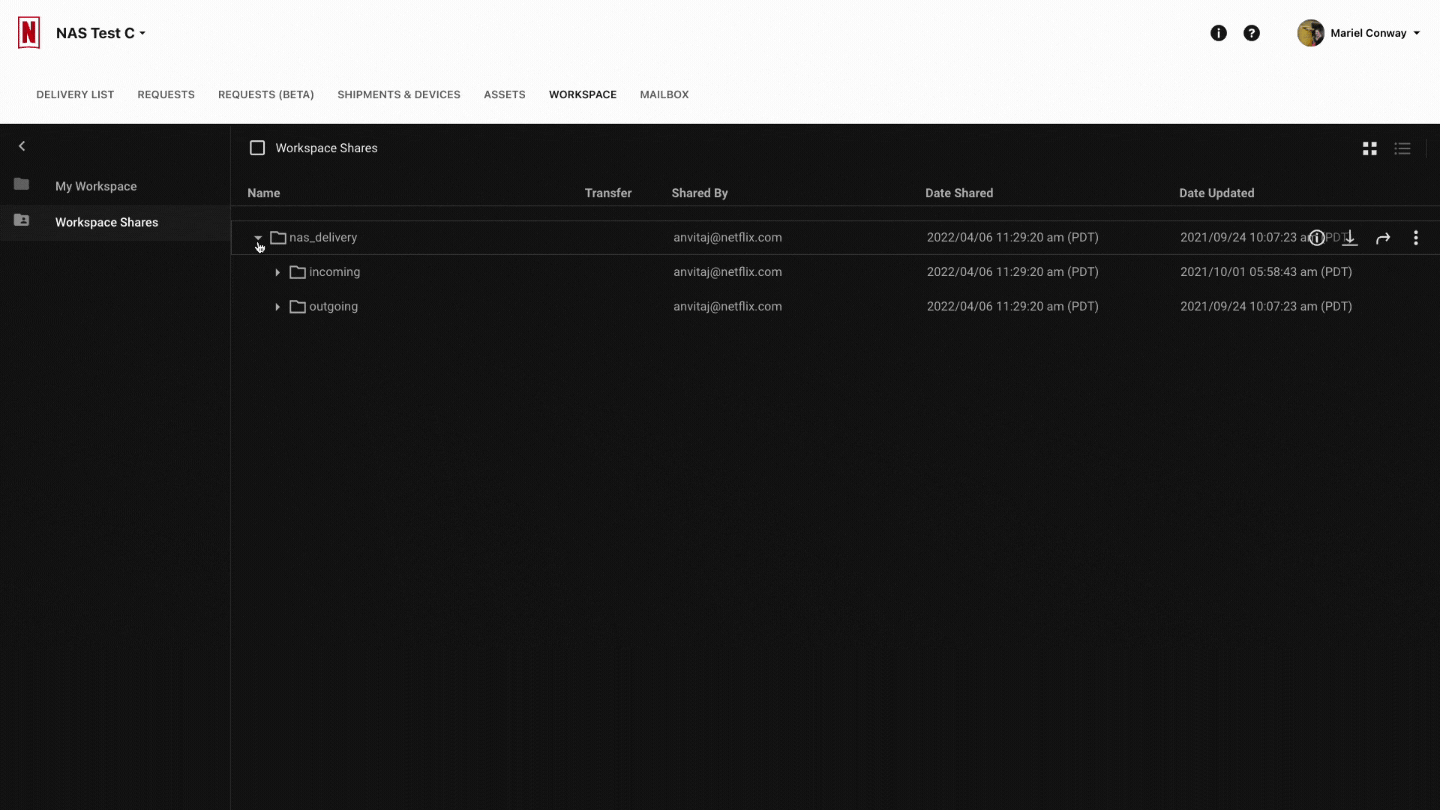Tick the Workspace Shares select-all checkbox
The height and width of the screenshot is (810, 1440).
(x=257, y=148)
